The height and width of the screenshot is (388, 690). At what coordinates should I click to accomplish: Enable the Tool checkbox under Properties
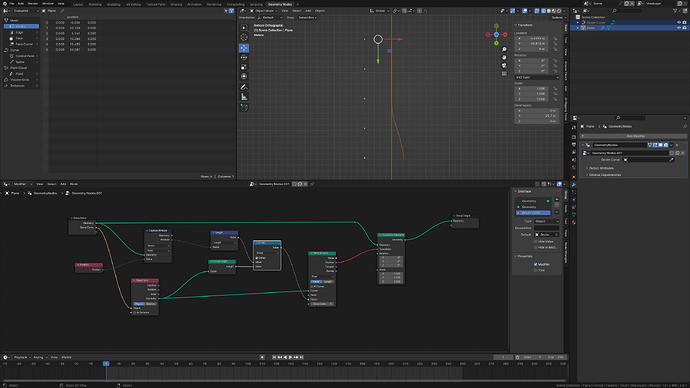pyautogui.click(x=536, y=270)
